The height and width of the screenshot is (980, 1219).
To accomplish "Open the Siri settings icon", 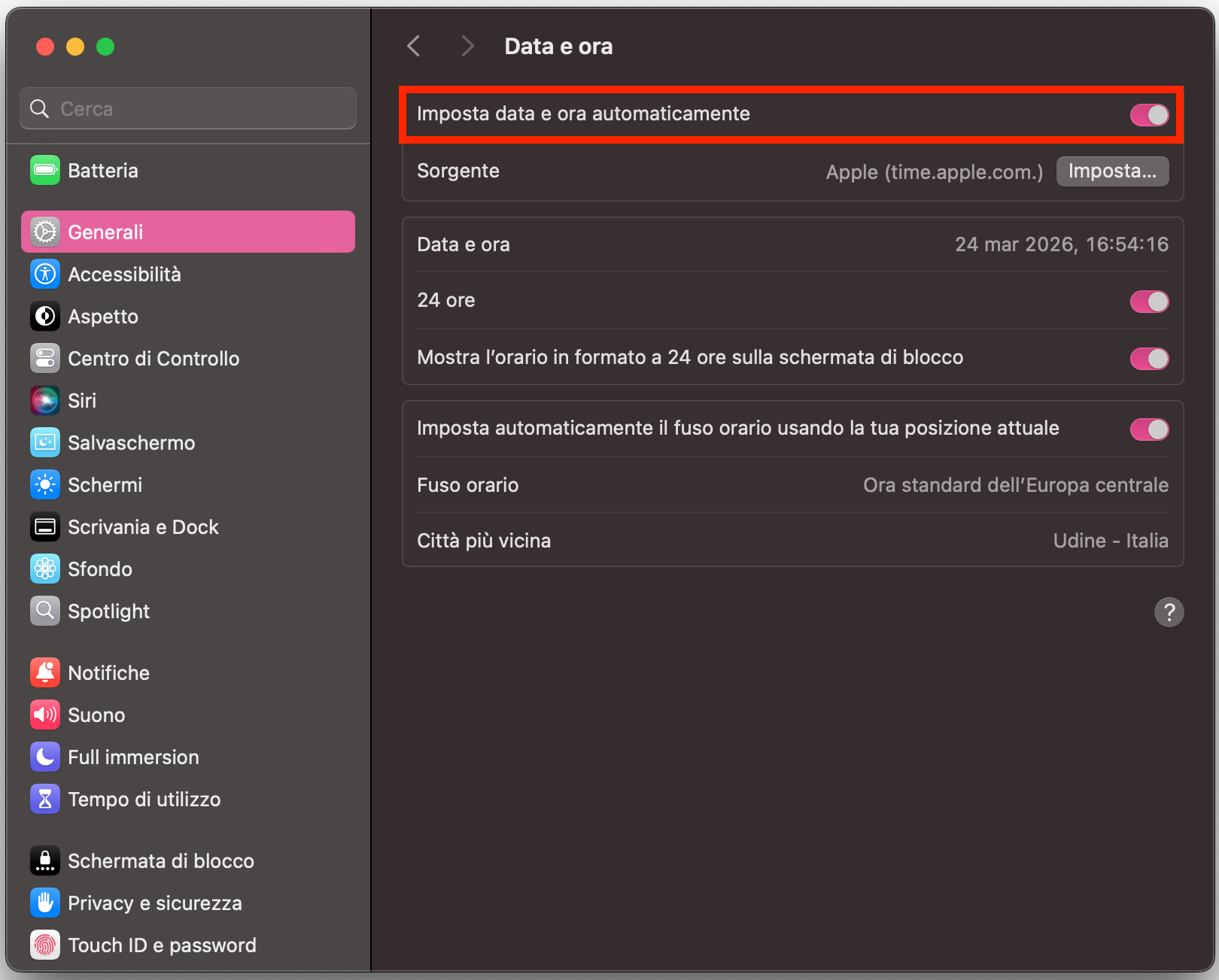I will (44, 400).
